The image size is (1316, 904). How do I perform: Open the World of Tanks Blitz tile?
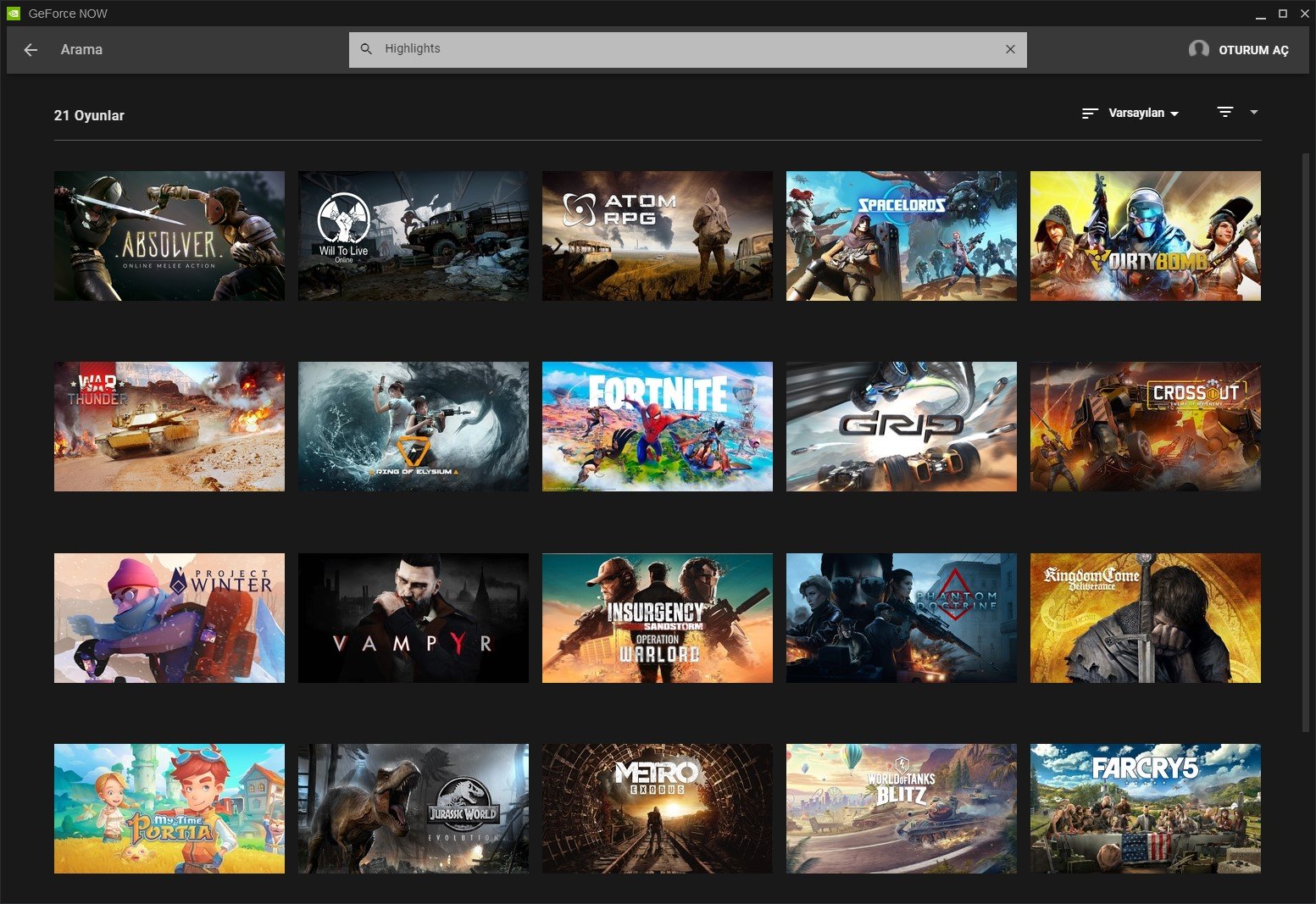coord(902,808)
